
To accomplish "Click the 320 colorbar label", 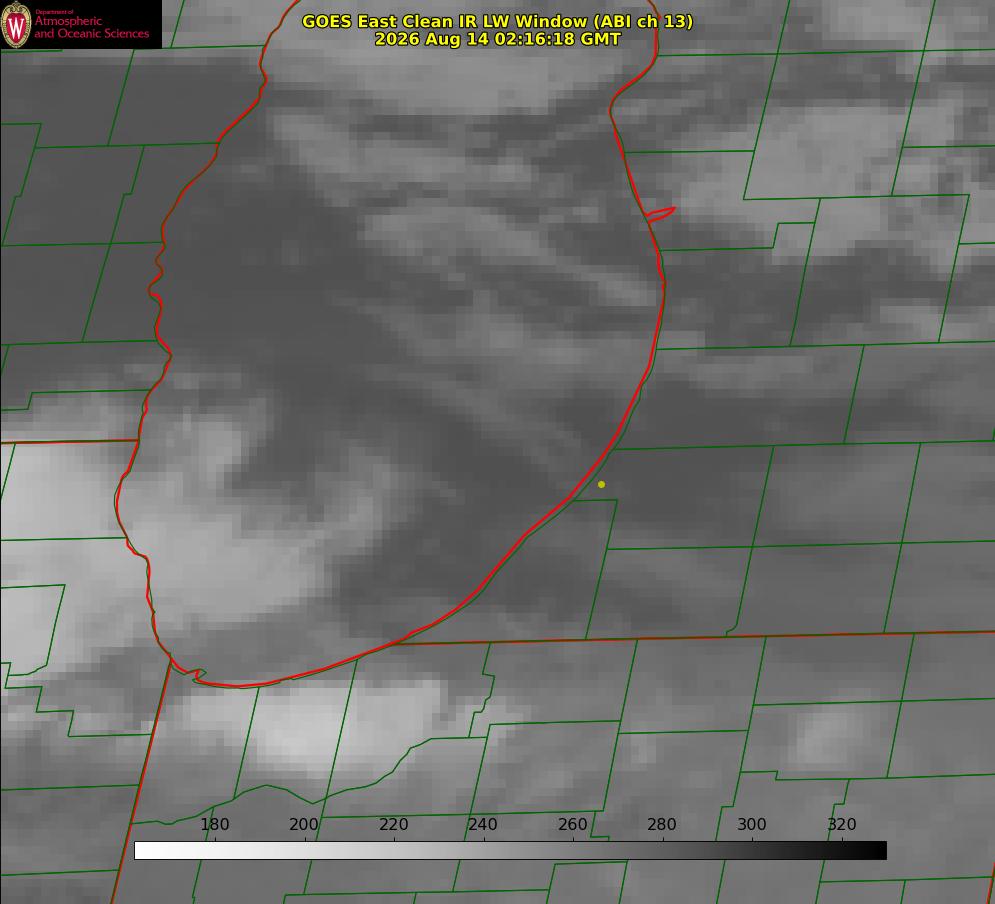I will coord(842,824).
